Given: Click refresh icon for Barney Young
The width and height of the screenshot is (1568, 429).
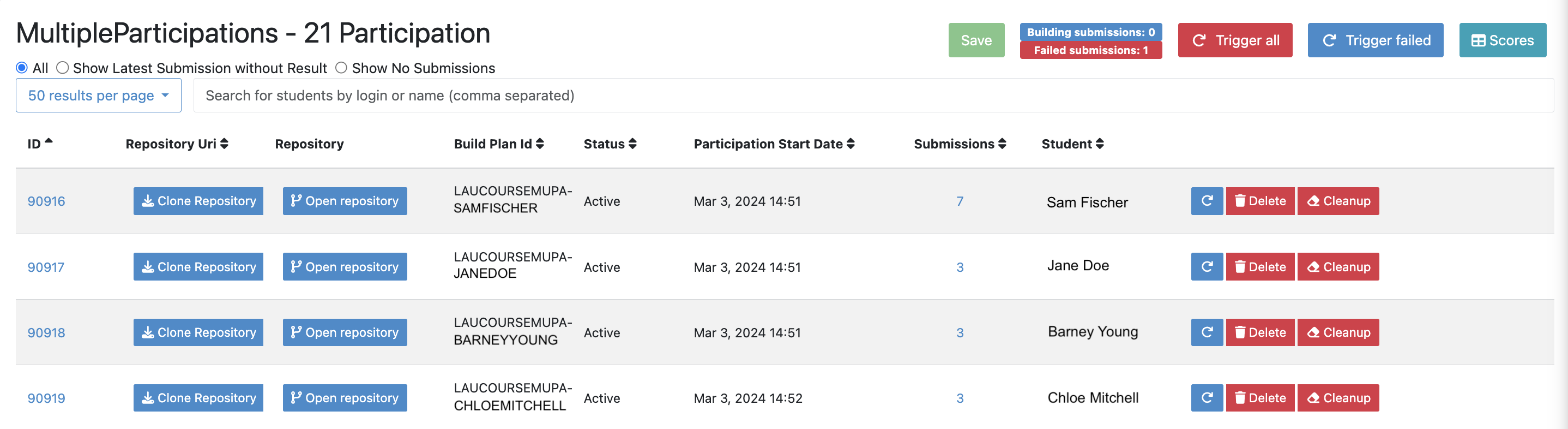Looking at the screenshot, I should pos(1207,332).
